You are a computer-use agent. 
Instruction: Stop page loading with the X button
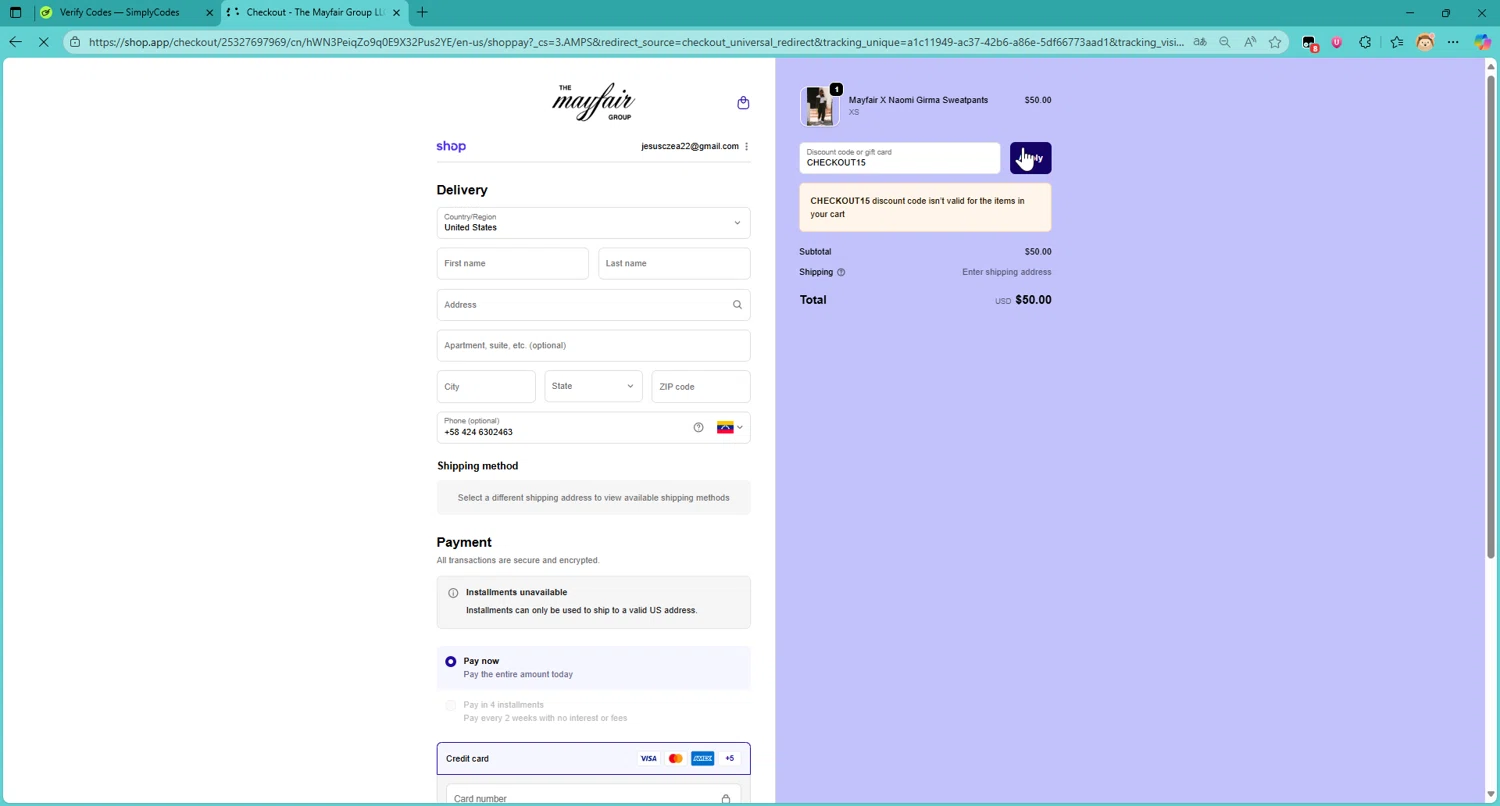pyautogui.click(x=43, y=42)
